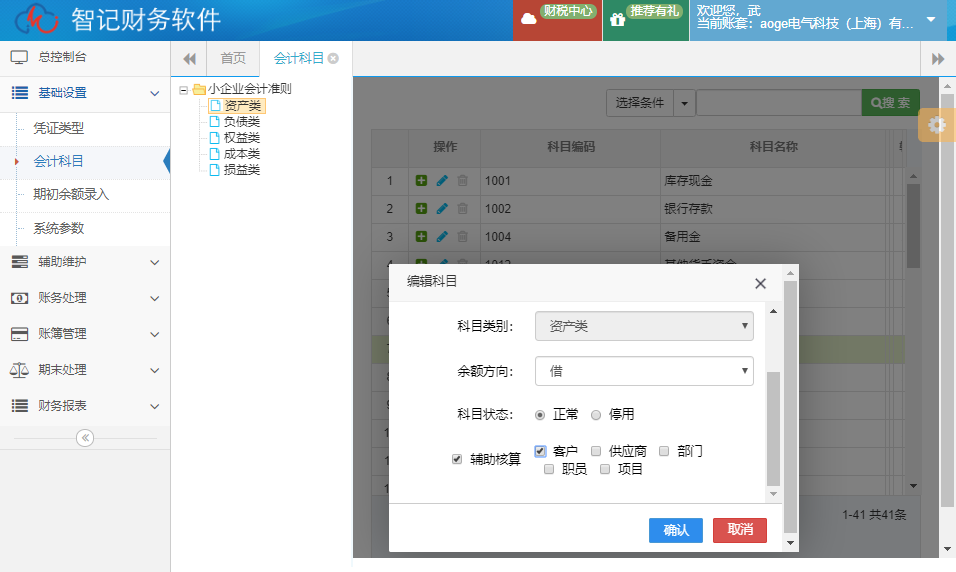Select 损益类 in the tree
This screenshot has width=956, height=572.
pos(242,170)
